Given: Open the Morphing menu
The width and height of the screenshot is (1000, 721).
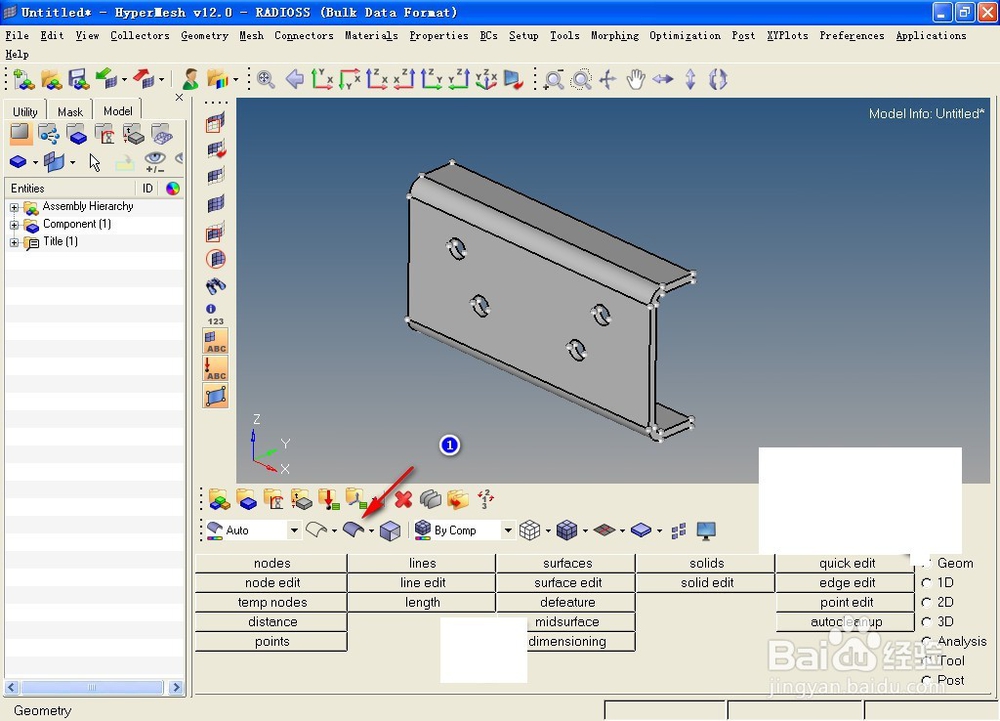Looking at the screenshot, I should (615, 36).
